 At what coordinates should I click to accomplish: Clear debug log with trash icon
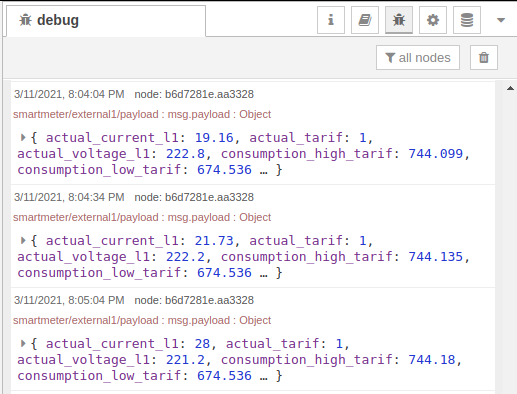[484, 58]
